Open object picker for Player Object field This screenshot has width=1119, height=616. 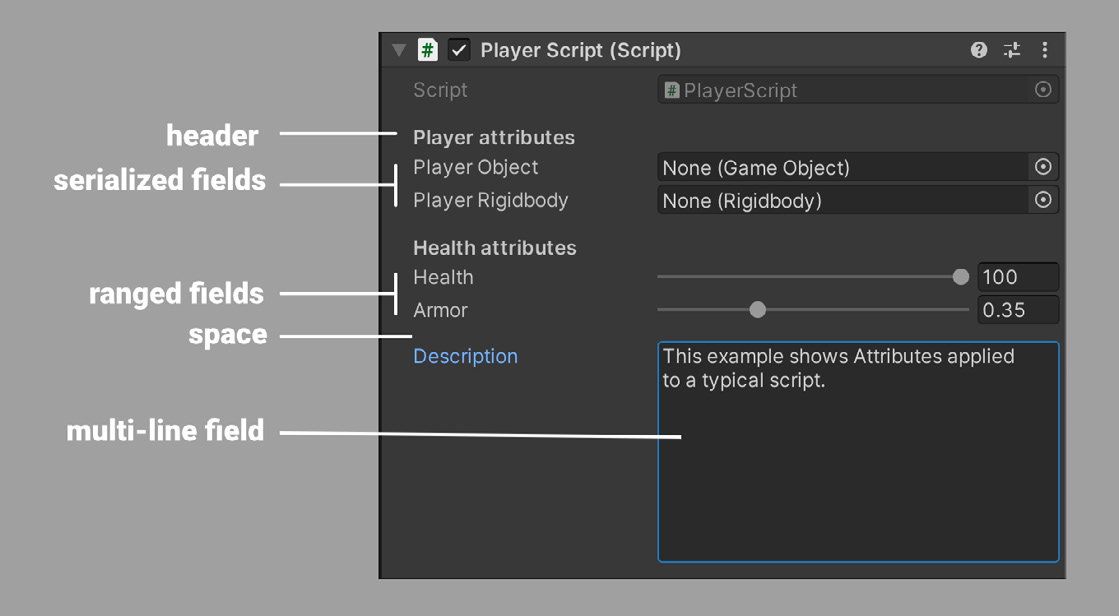(1043, 167)
